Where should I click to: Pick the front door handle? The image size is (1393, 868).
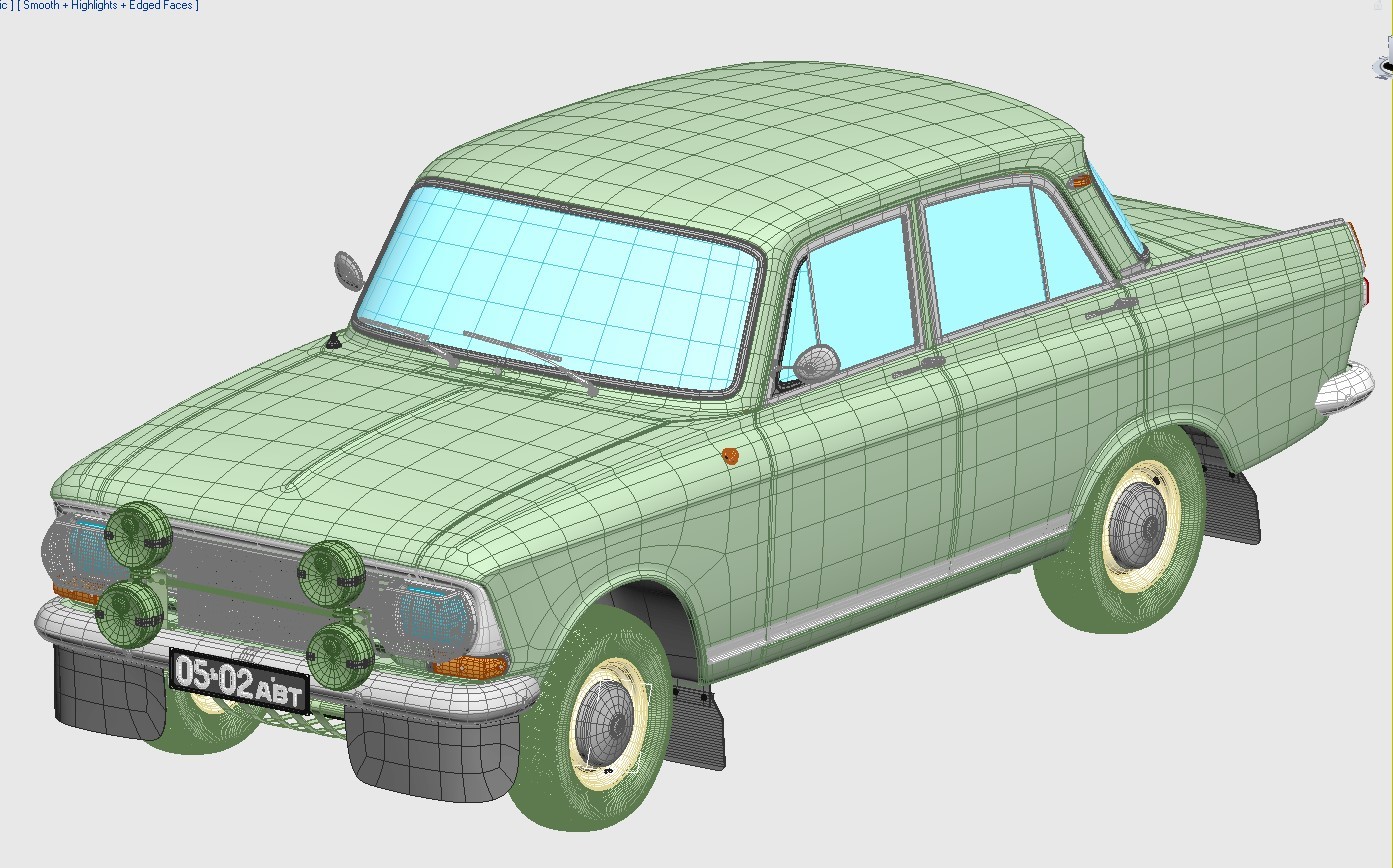(918, 366)
